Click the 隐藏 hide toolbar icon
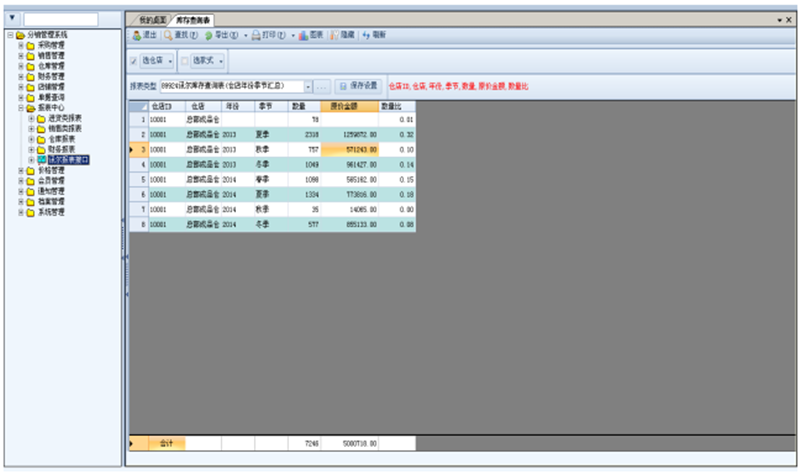Image resolution: width=800 pixels, height=474 pixels. [334, 35]
